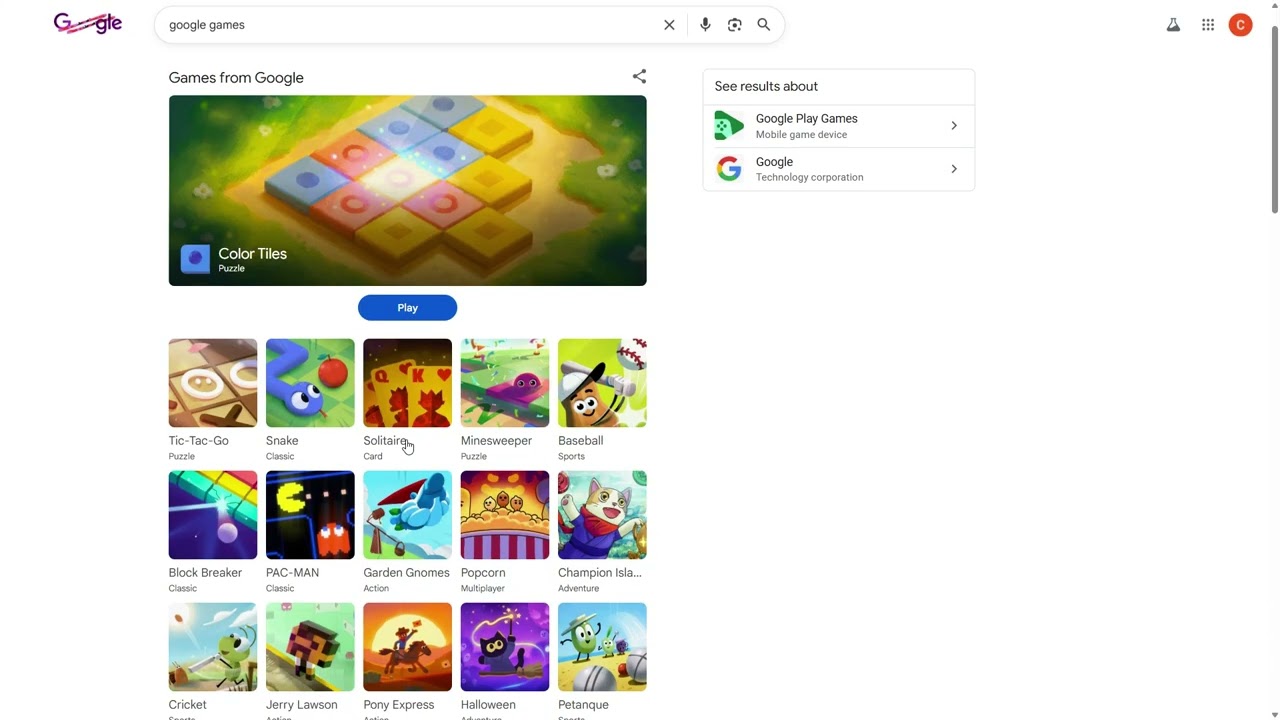Click the Baseball label text
This screenshot has width=1280, height=720.
[x=580, y=441]
